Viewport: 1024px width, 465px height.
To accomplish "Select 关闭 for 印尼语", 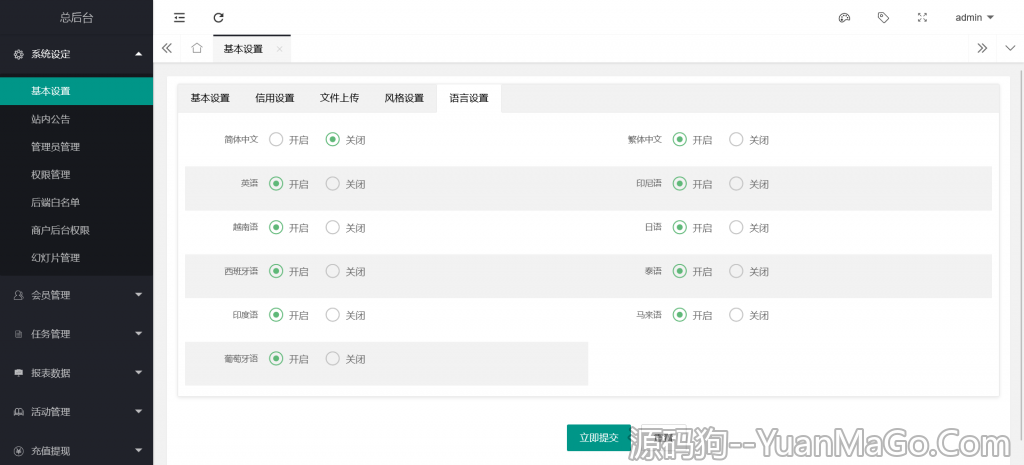I will 748,184.
